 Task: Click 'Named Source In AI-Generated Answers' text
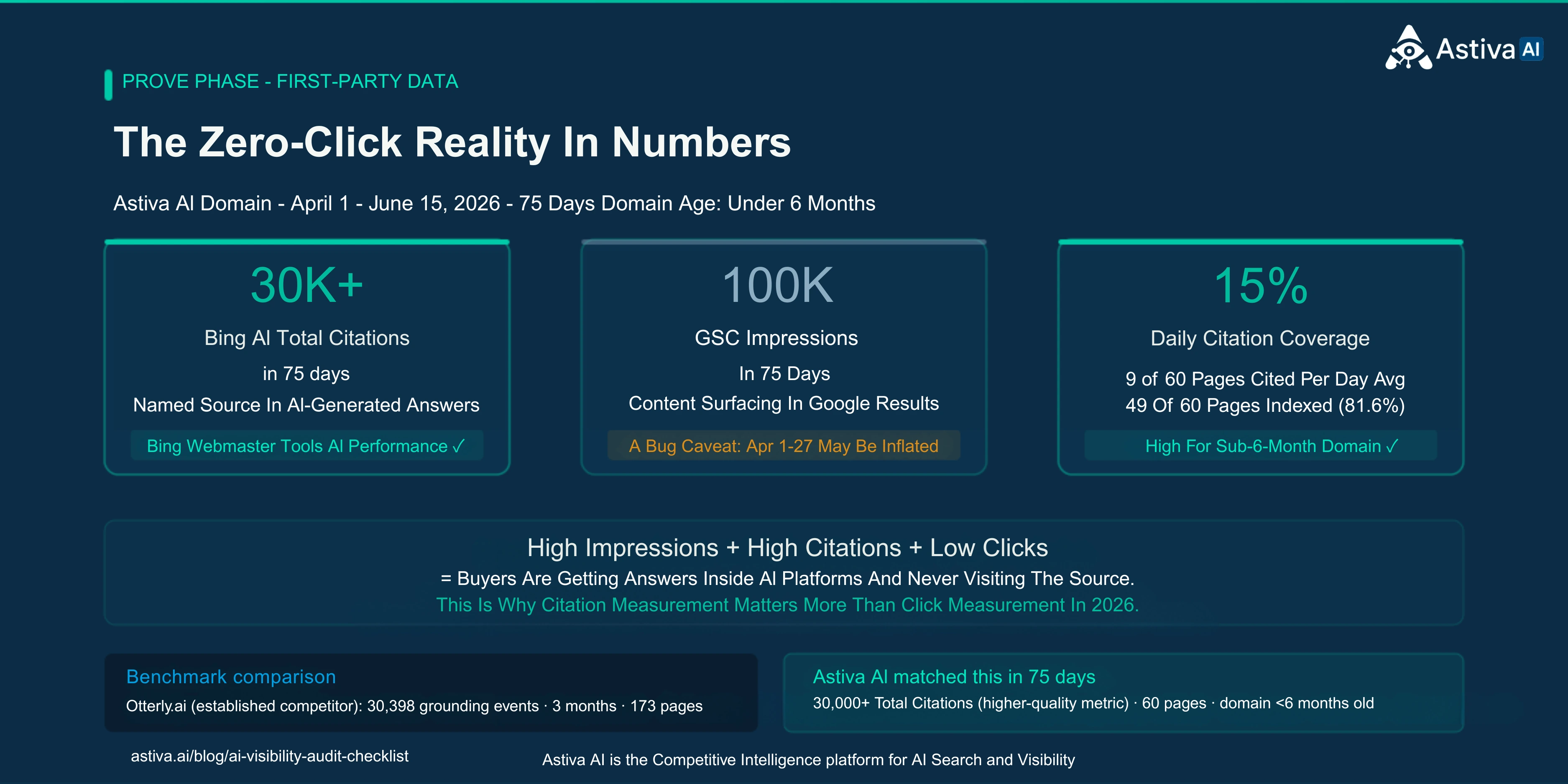coord(306,405)
